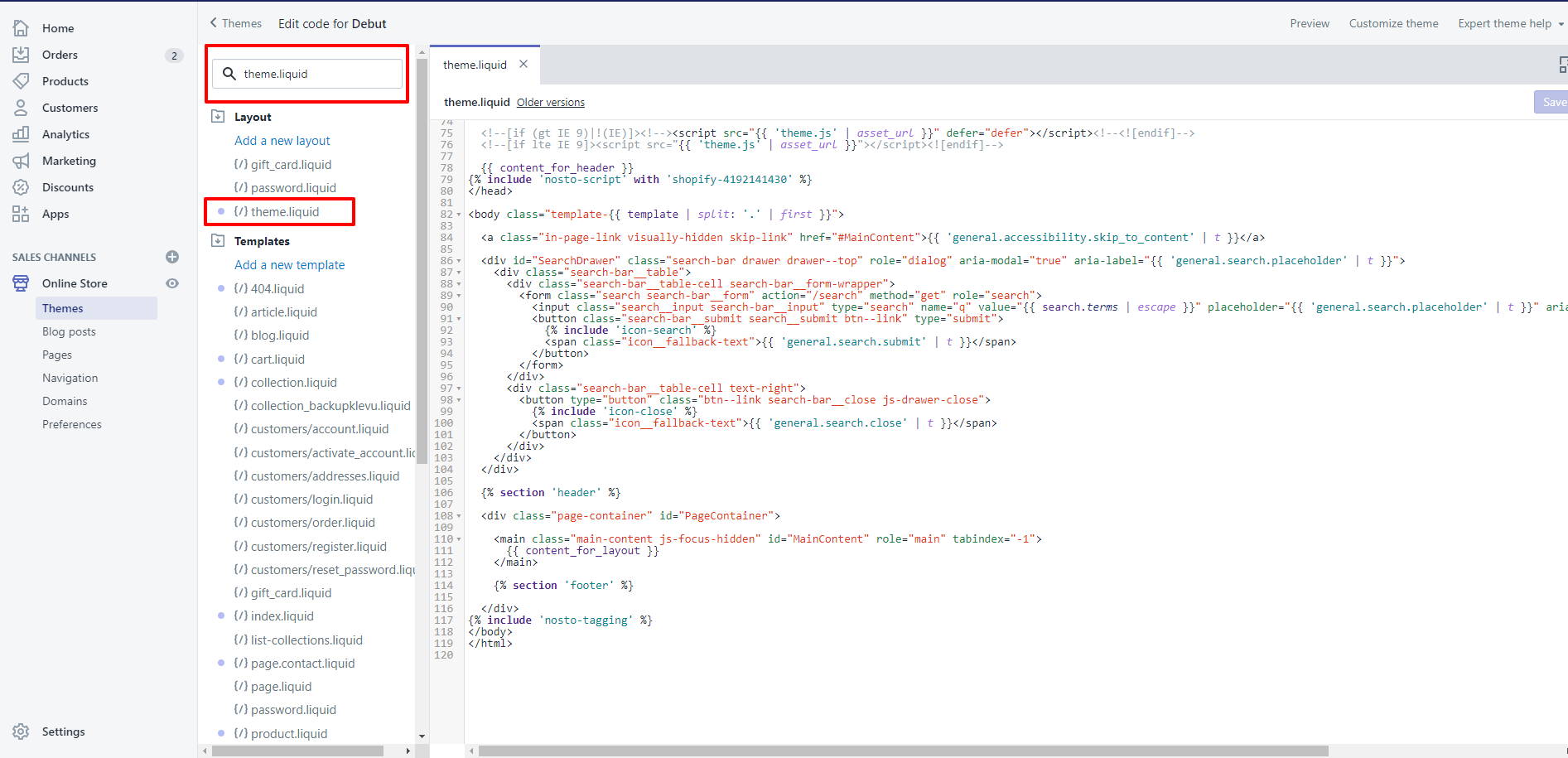The image size is (1568, 758).
Task: Open gift_card.liquid under Layout
Action: tap(291, 165)
